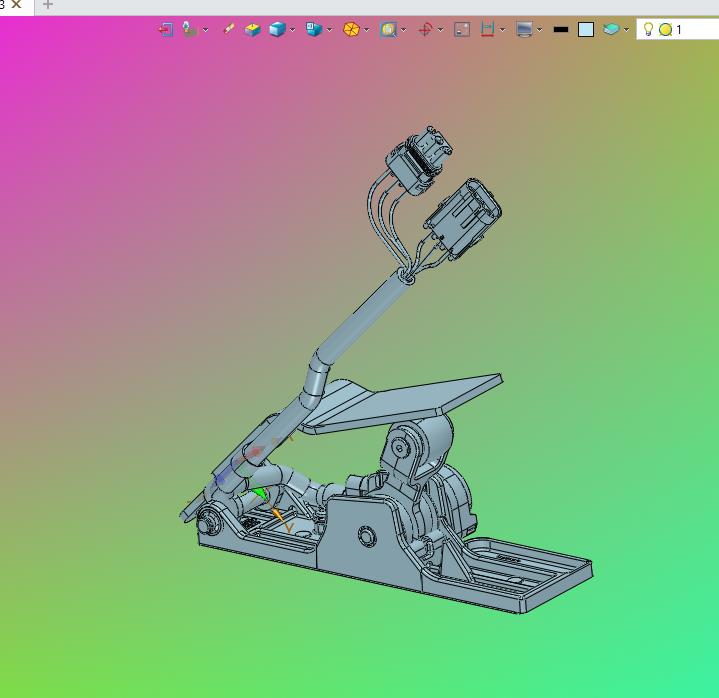Click the black line color swatch
This screenshot has height=698, width=719.
coord(561,29)
